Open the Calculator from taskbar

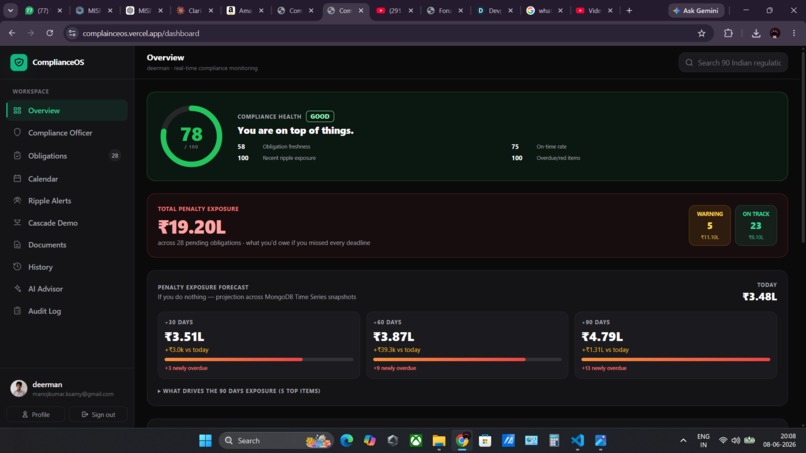coord(554,441)
